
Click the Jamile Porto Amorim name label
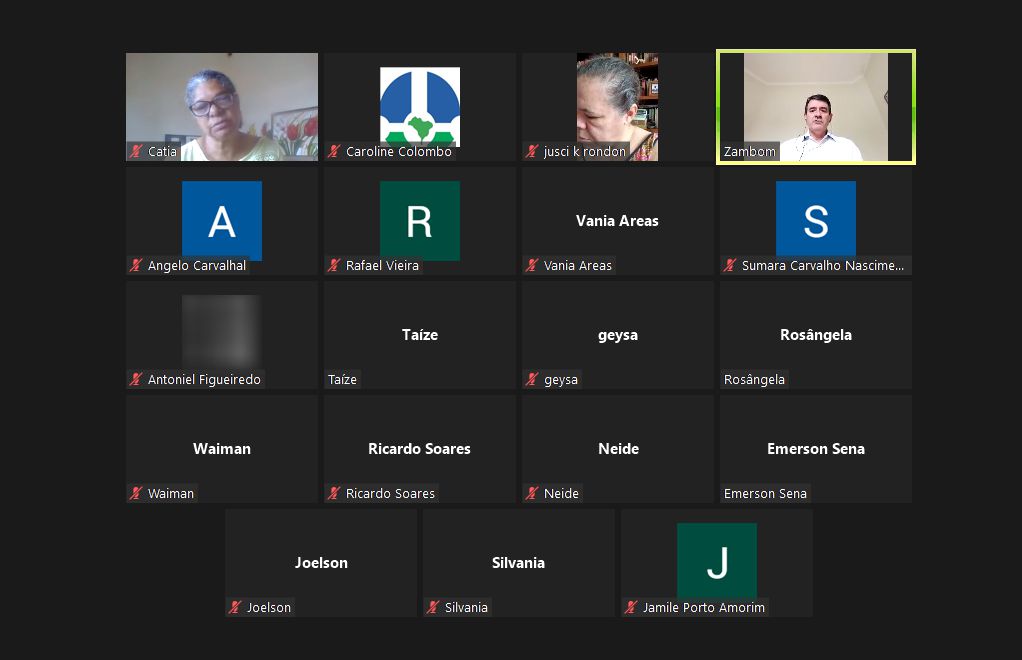pos(704,608)
